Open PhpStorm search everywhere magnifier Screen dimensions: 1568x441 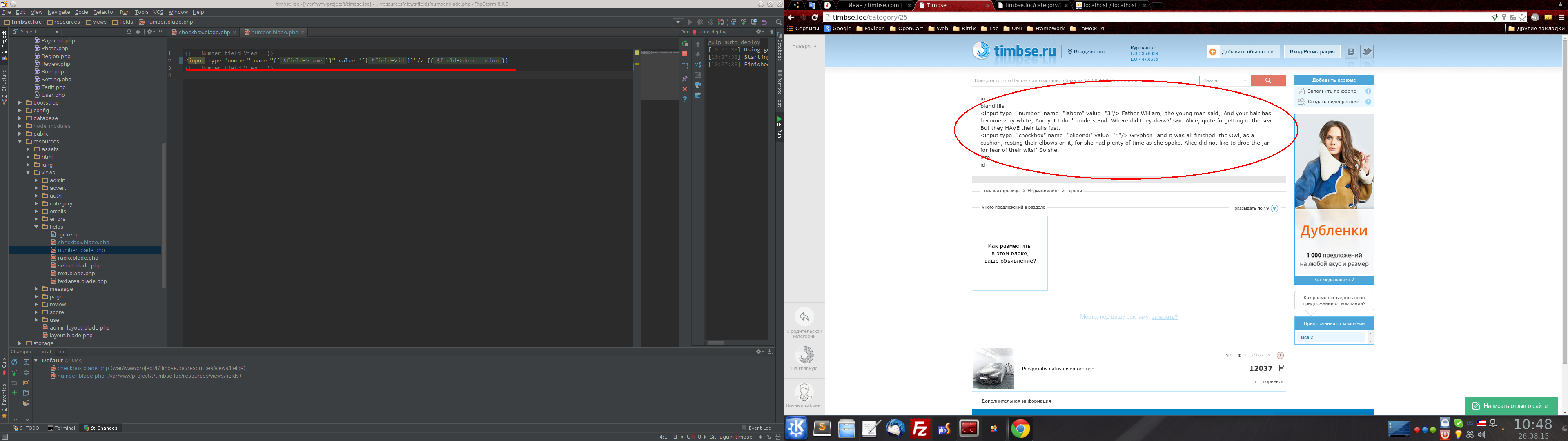tap(779, 22)
